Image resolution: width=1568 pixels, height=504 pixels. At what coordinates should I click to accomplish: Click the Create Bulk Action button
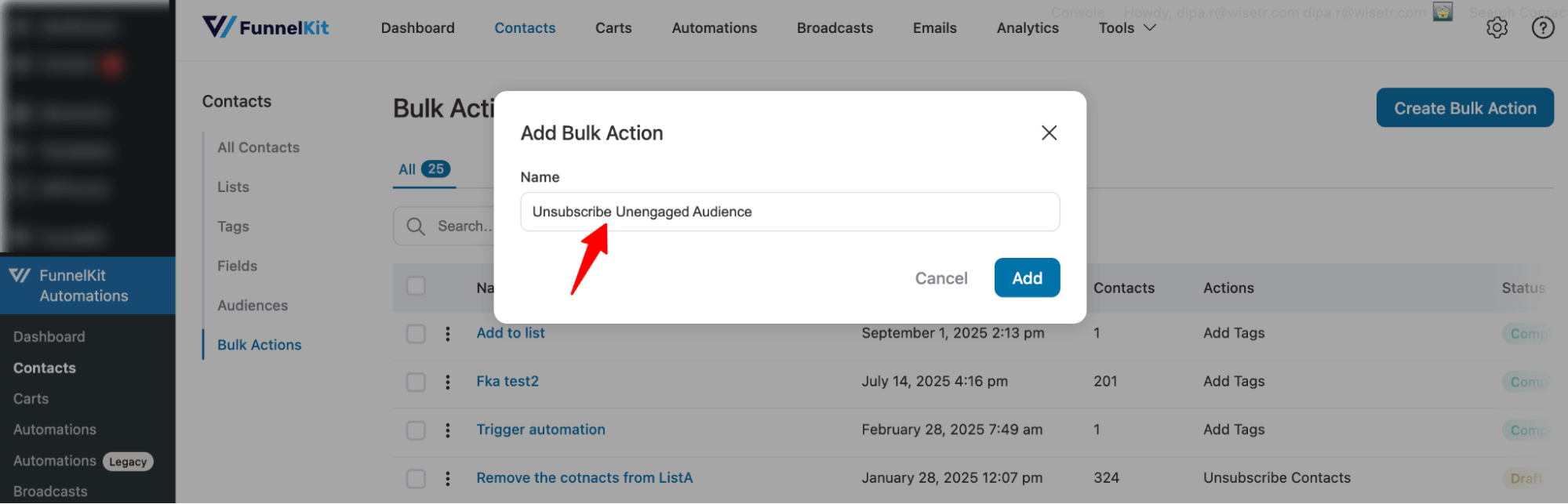click(x=1464, y=107)
